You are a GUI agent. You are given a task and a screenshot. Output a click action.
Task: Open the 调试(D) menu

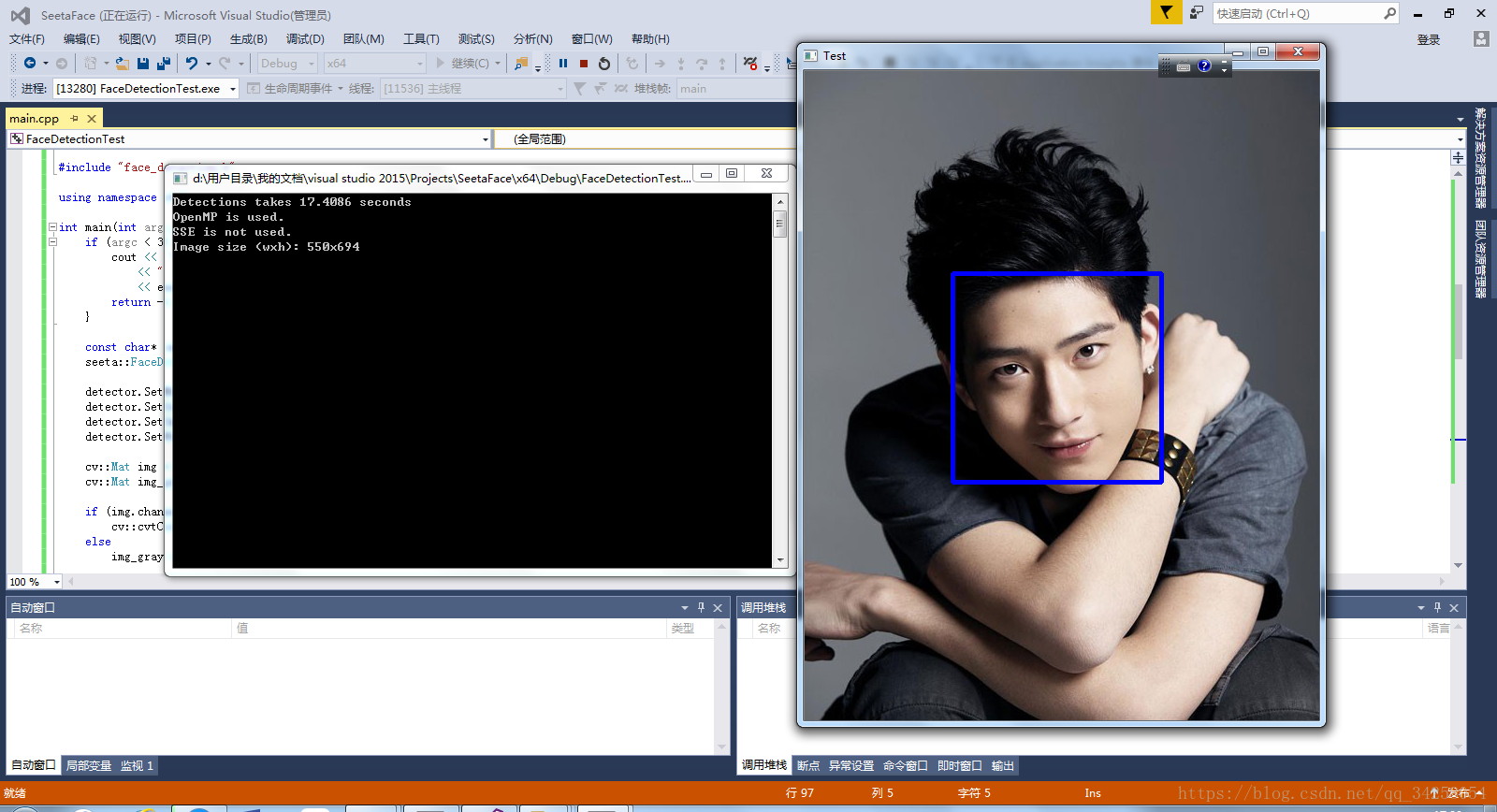click(x=305, y=39)
